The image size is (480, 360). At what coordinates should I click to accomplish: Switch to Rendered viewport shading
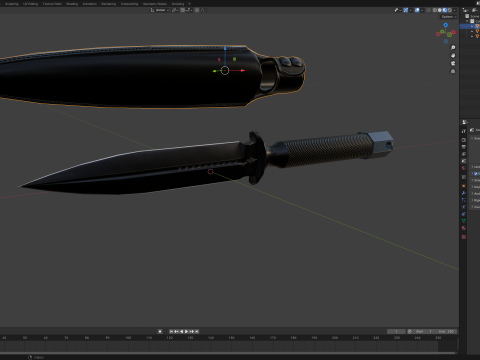[450, 10]
